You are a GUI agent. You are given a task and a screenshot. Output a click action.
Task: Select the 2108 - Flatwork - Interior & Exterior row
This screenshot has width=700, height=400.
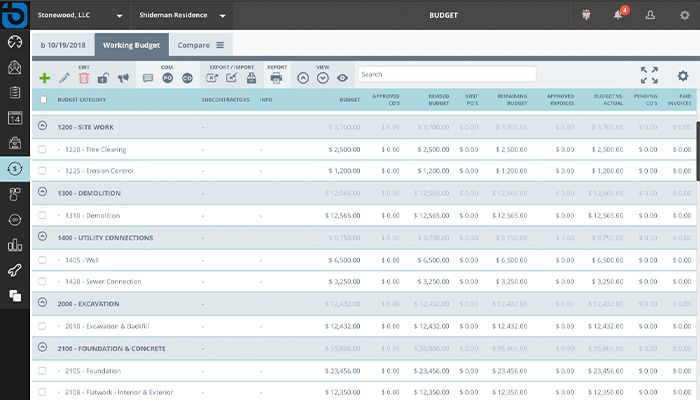[364, 392]
